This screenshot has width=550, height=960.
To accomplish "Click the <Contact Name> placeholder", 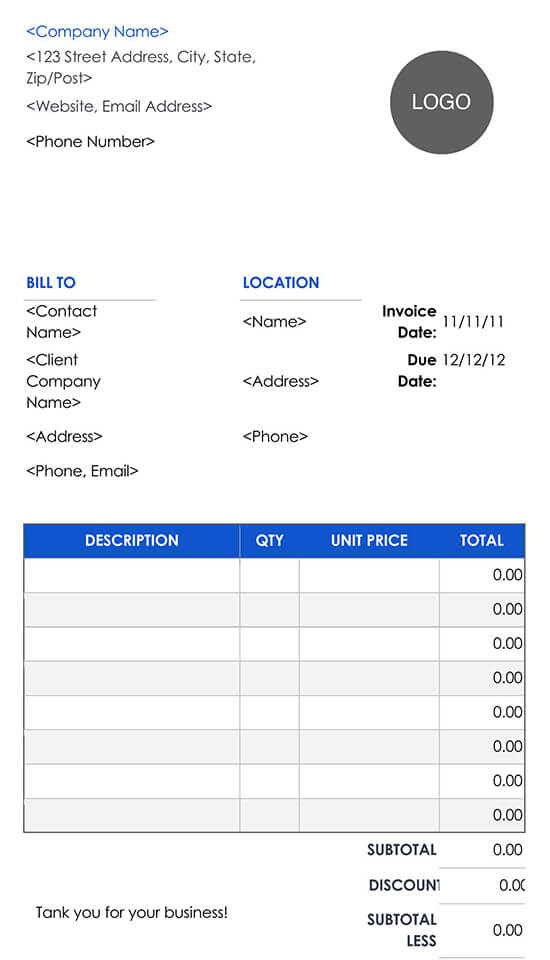I will point(61,321).
